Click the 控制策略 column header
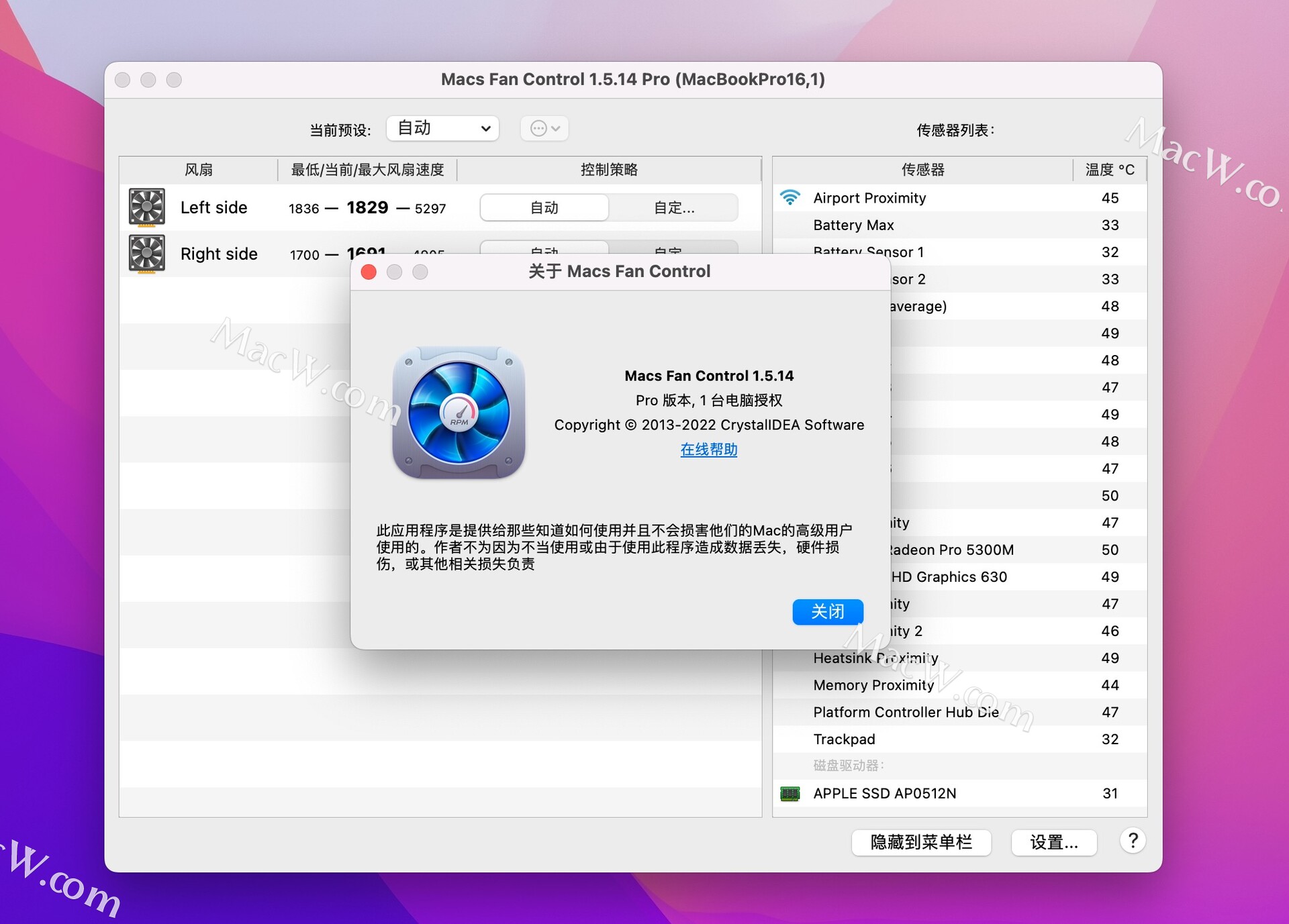The height and width of the screenshot is (924, 1289). click(x=609, y=170)
